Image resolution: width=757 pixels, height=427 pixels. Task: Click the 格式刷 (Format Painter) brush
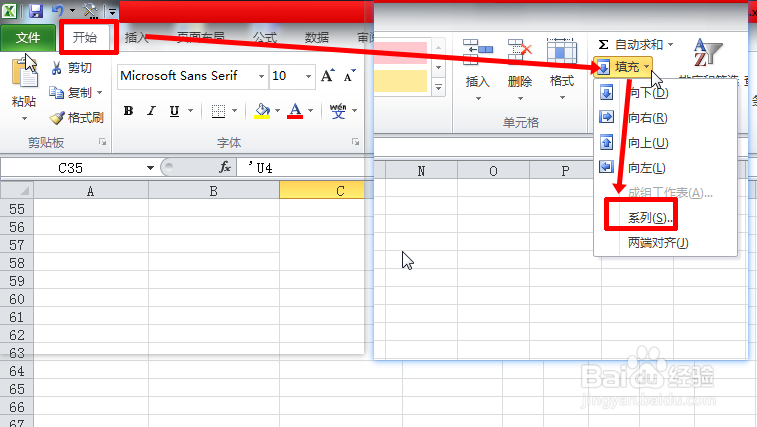[x=77, y=117]
